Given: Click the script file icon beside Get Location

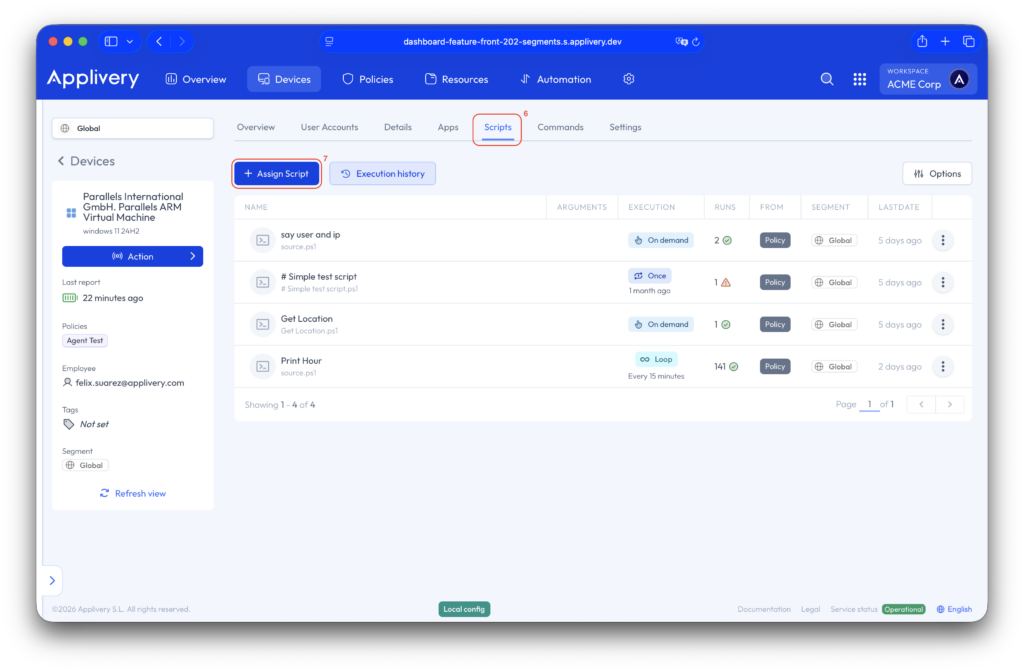Looking at the screenshot, I should tap(262, 324).
